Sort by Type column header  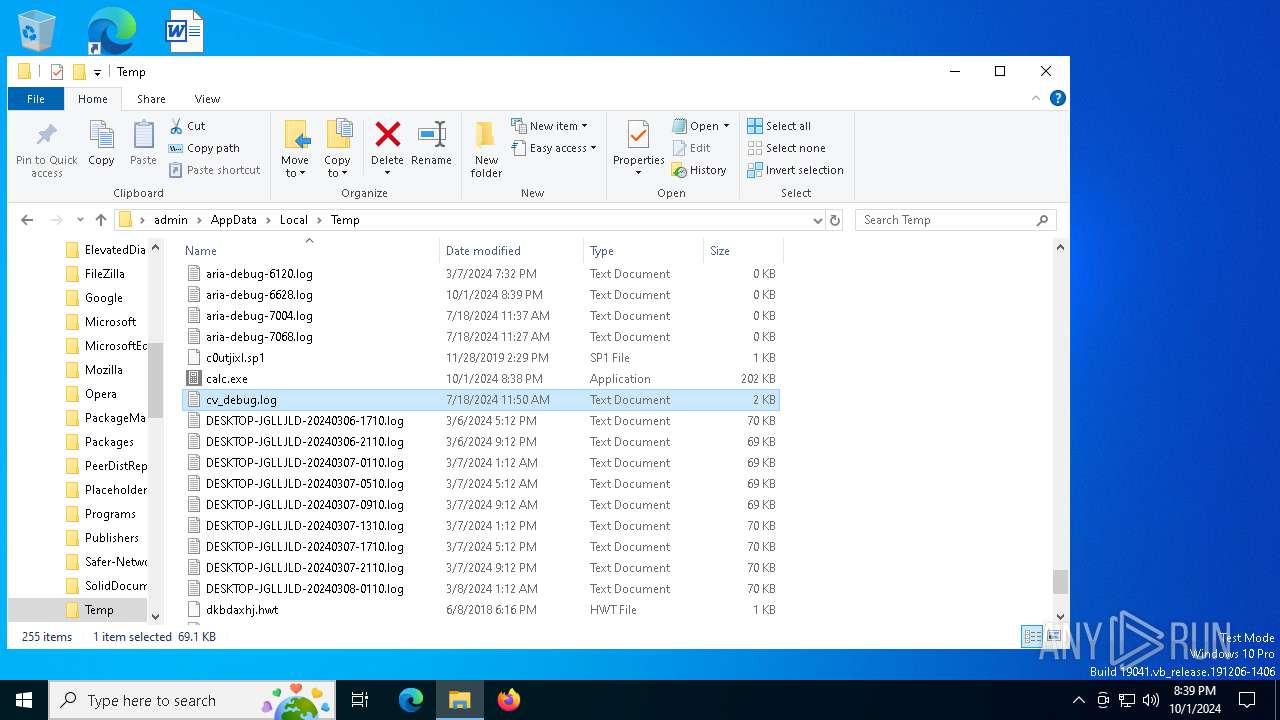tap(643, 251)
